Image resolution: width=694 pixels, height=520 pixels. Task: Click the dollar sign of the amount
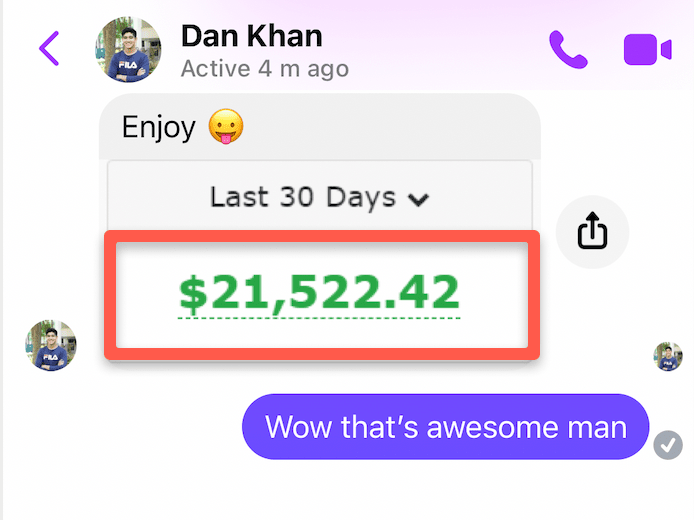point(193,293)
